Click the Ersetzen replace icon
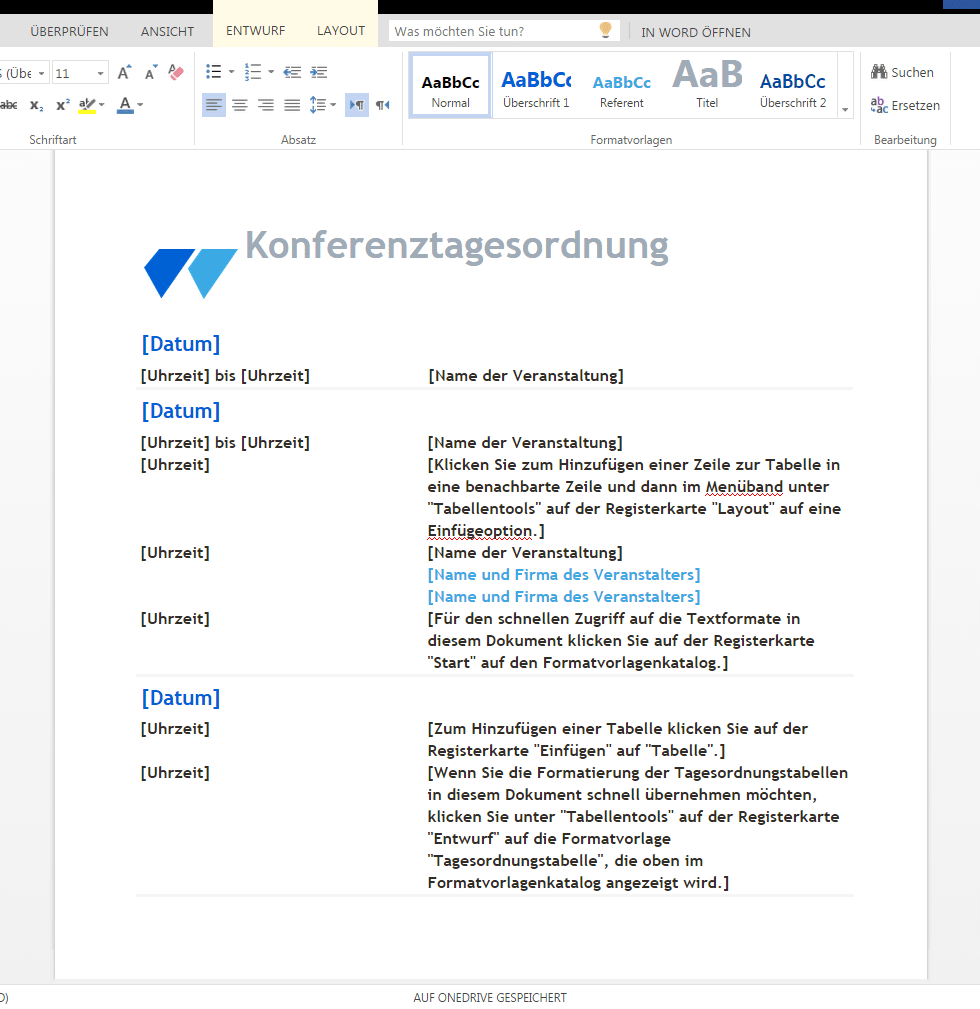 (879, 105)
